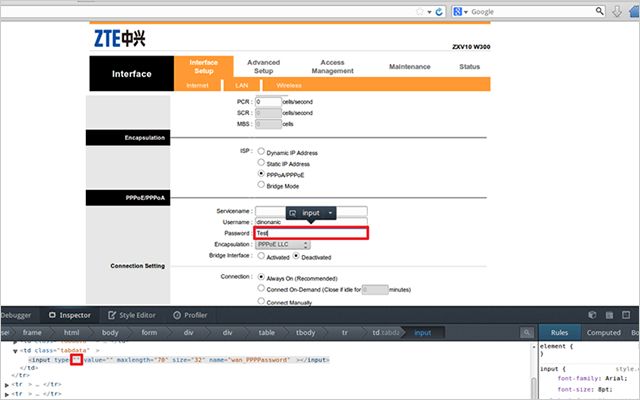Screen dimensions: 640x400
Task: Choose the Static IP Address ISP option
Action: point(261,162)
